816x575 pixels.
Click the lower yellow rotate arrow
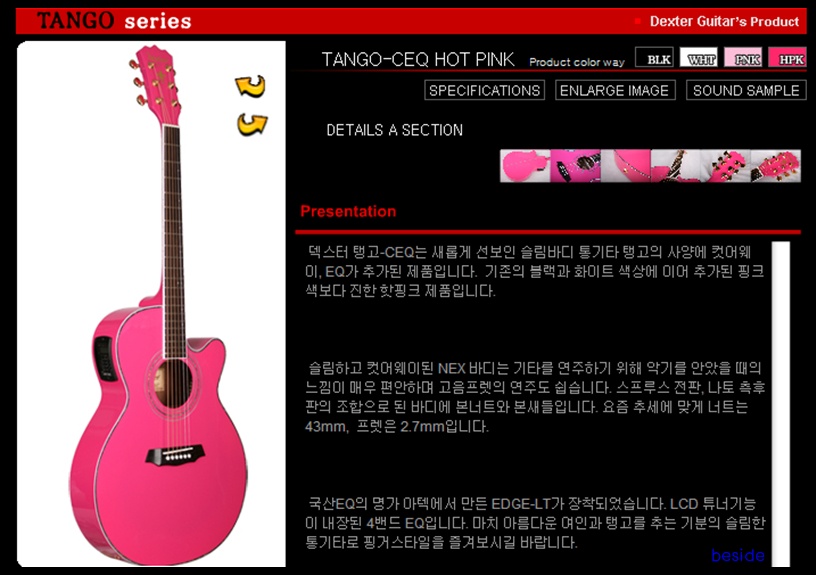point(252,125)
